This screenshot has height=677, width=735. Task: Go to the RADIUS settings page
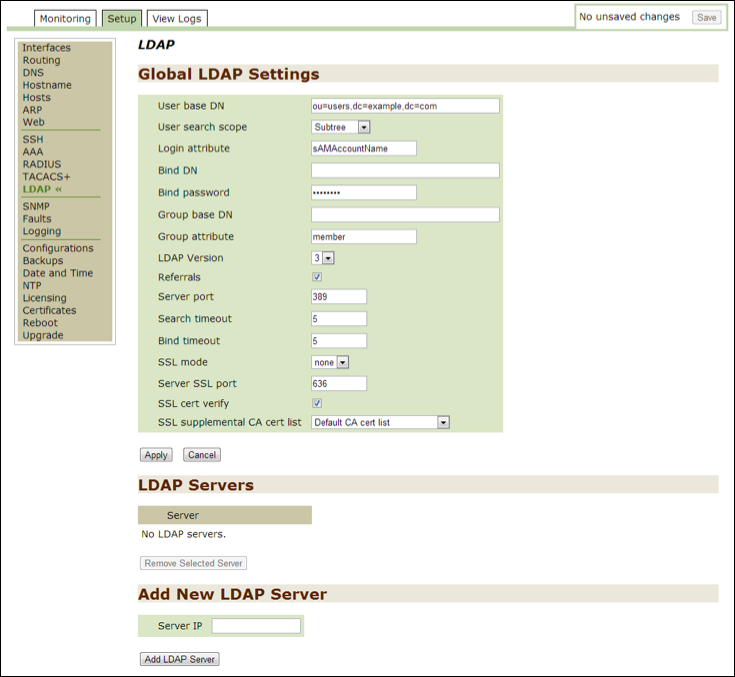click(42, 164)
